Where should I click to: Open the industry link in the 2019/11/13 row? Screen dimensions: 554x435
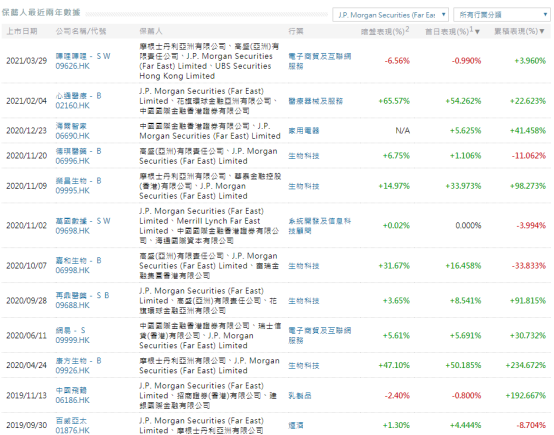click(x=300, y=395)
